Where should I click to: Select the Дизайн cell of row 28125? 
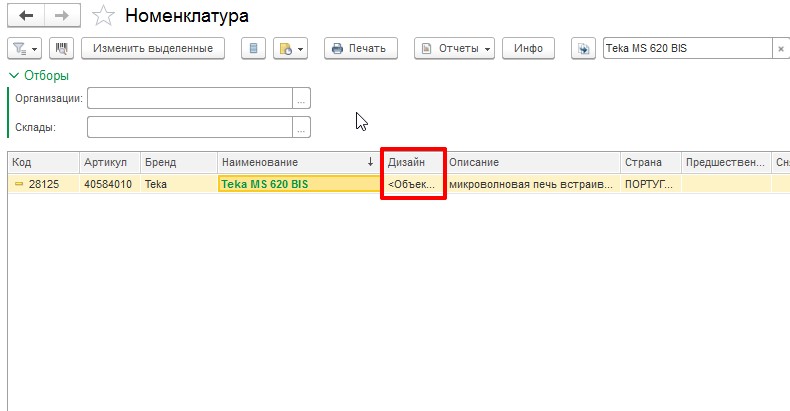[x=412, y=184]
